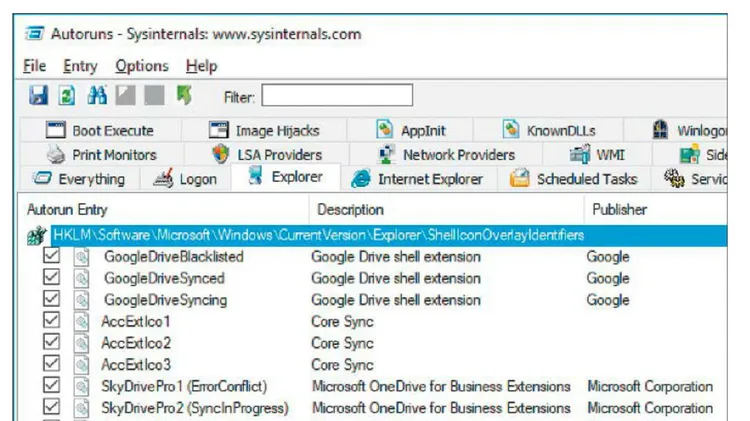The width and height of the screenshot is (750, 421).
Task: Uncheck the GoogleDriveBlacklisted entry checkbox
Action: pyautogui.click(x=51, y=255)
